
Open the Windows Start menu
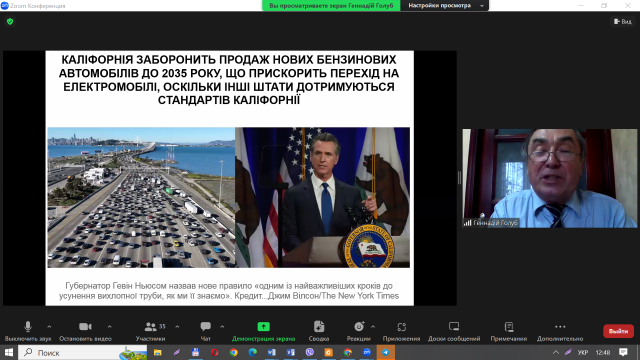9,352
